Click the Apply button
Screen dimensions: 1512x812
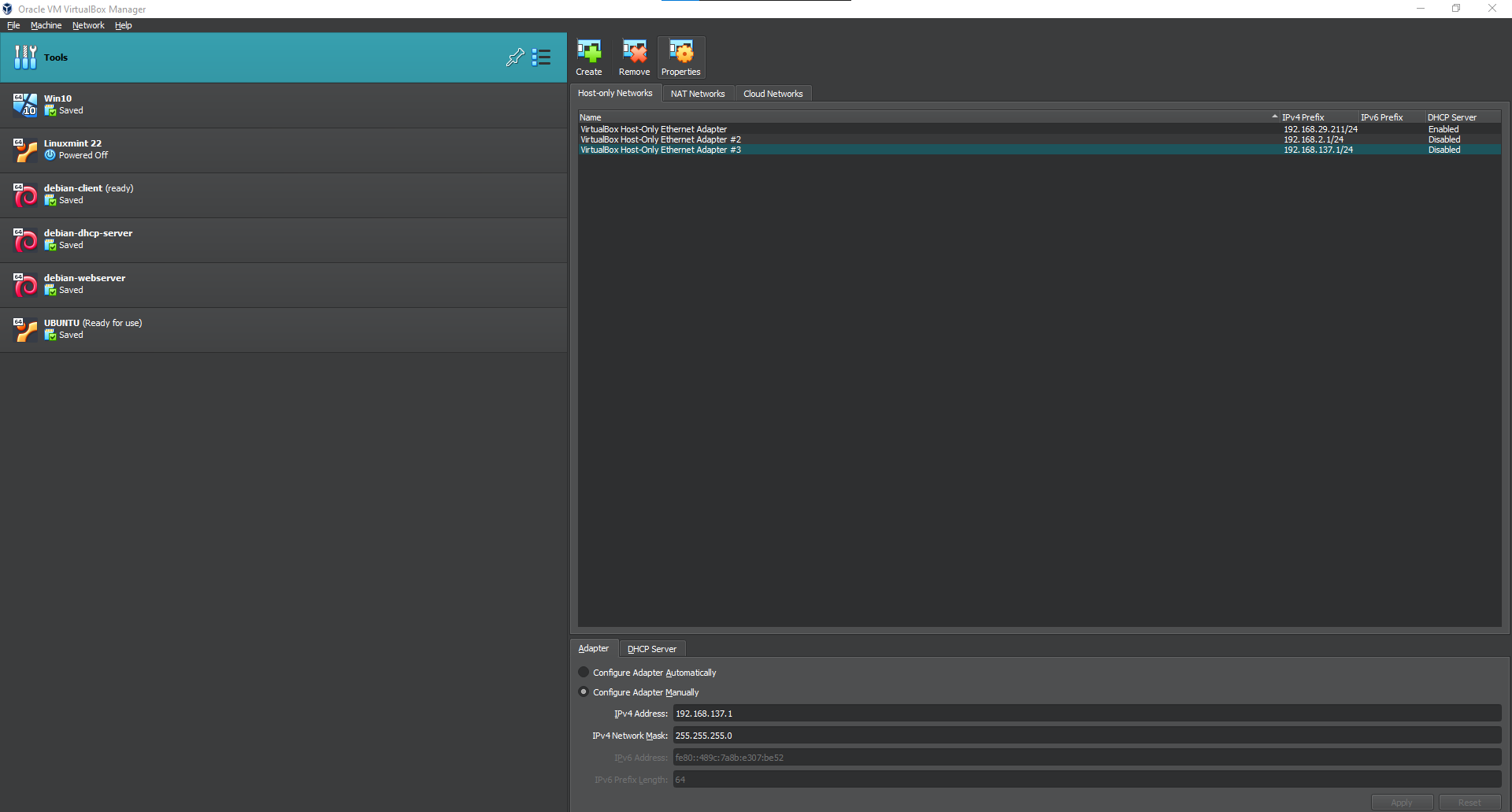click(x=1401, y=803)
